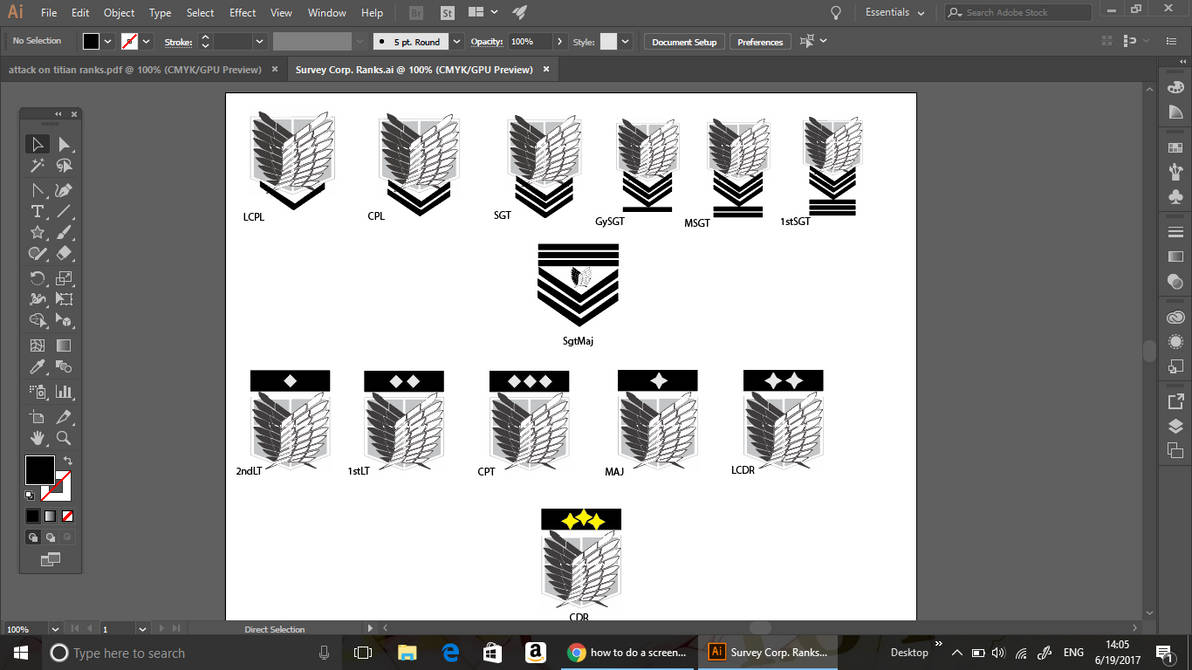This screenshot has height=670, width=1192.
Task: Click the Style swatch in control bar
Action: [608, 42]
